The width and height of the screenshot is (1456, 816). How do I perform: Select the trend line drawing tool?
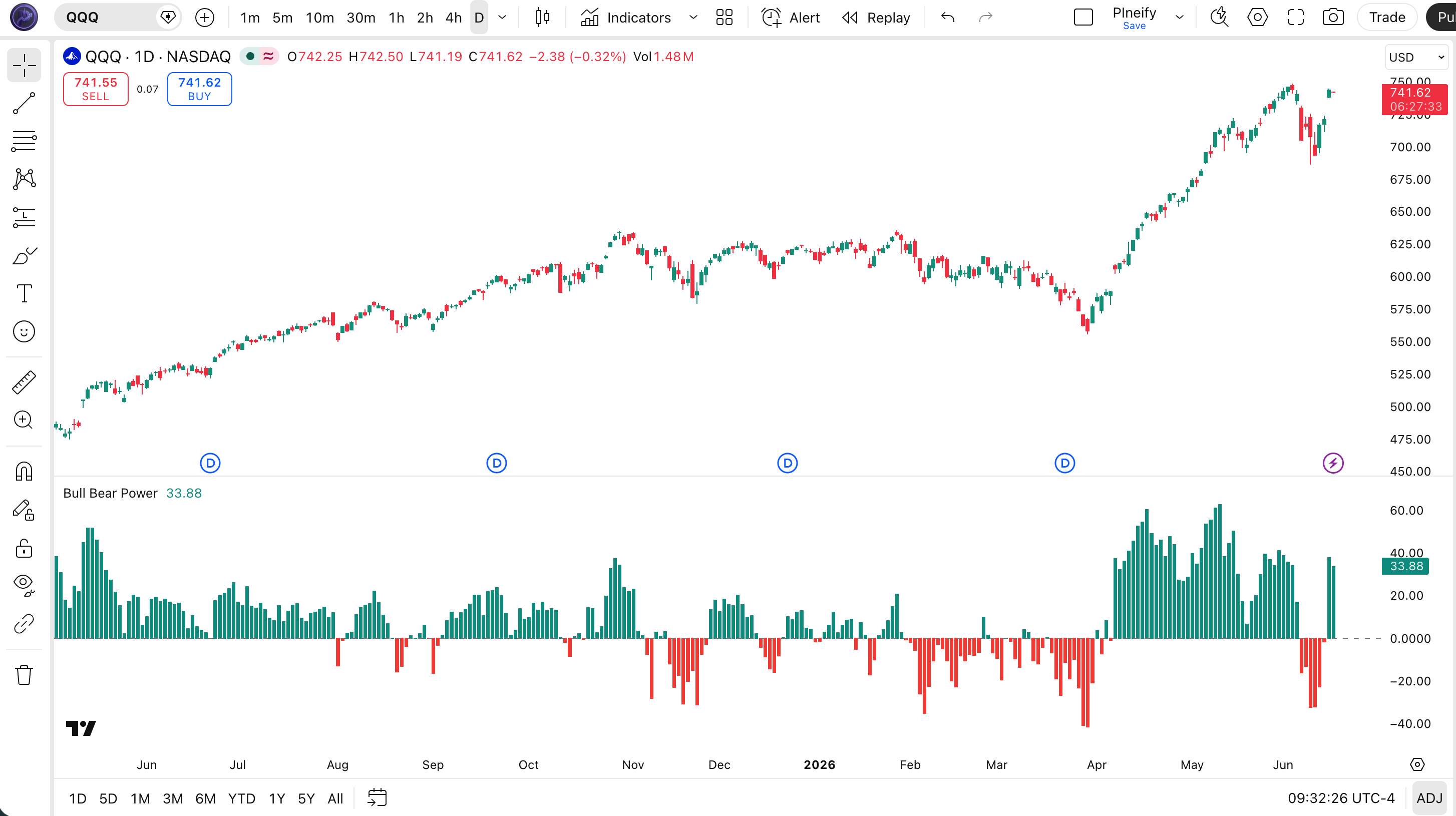[25, 104]
